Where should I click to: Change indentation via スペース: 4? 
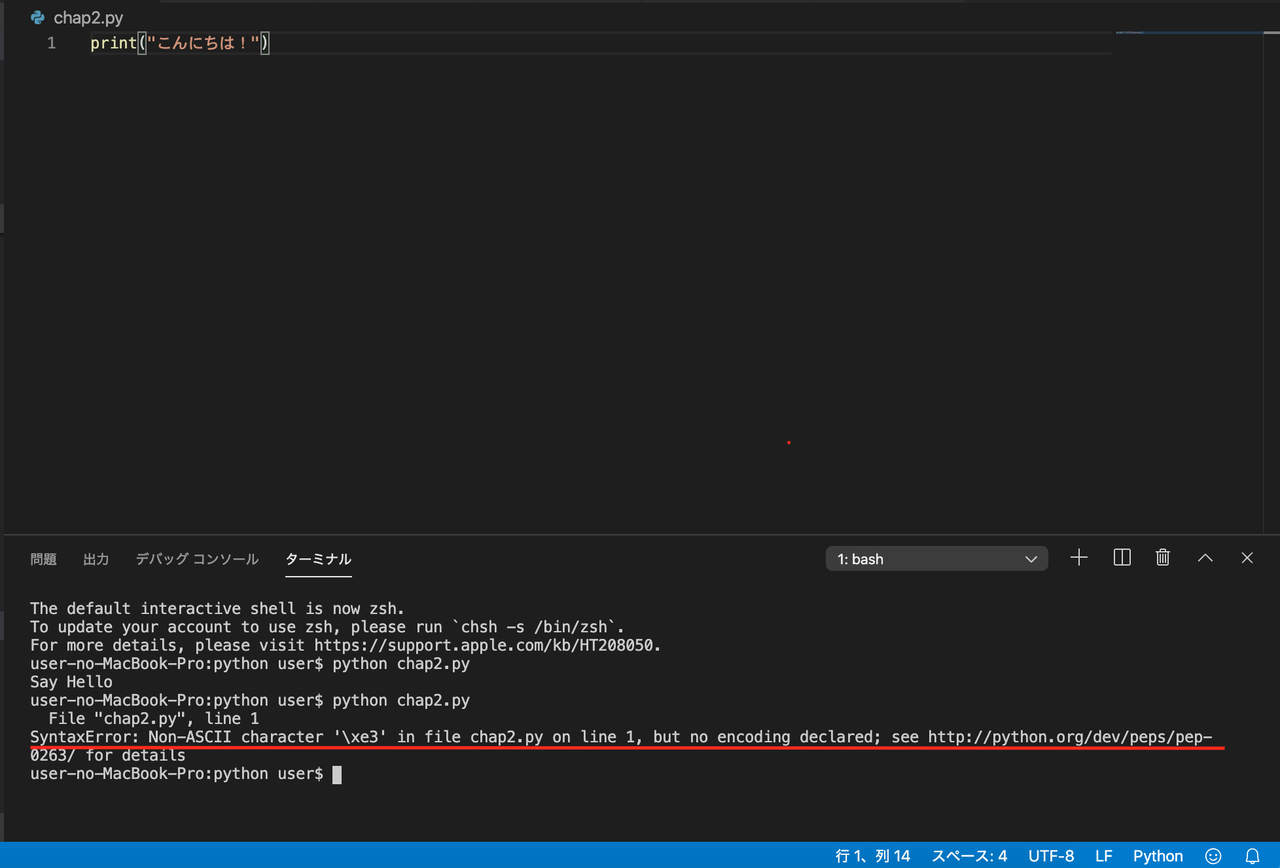coord(969,856)
